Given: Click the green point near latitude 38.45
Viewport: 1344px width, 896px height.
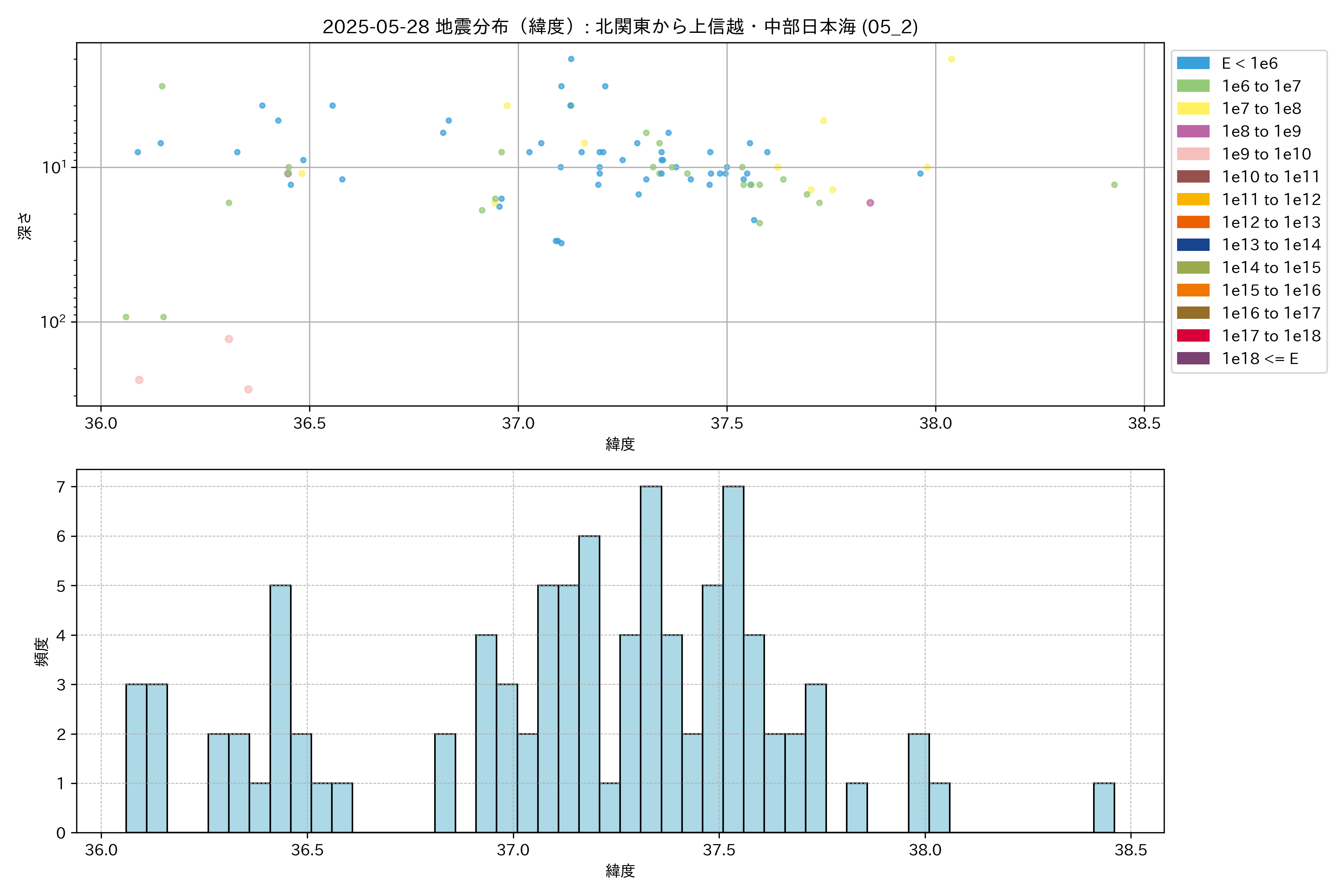Looking at the screenshot, I should coord(1114,184).
